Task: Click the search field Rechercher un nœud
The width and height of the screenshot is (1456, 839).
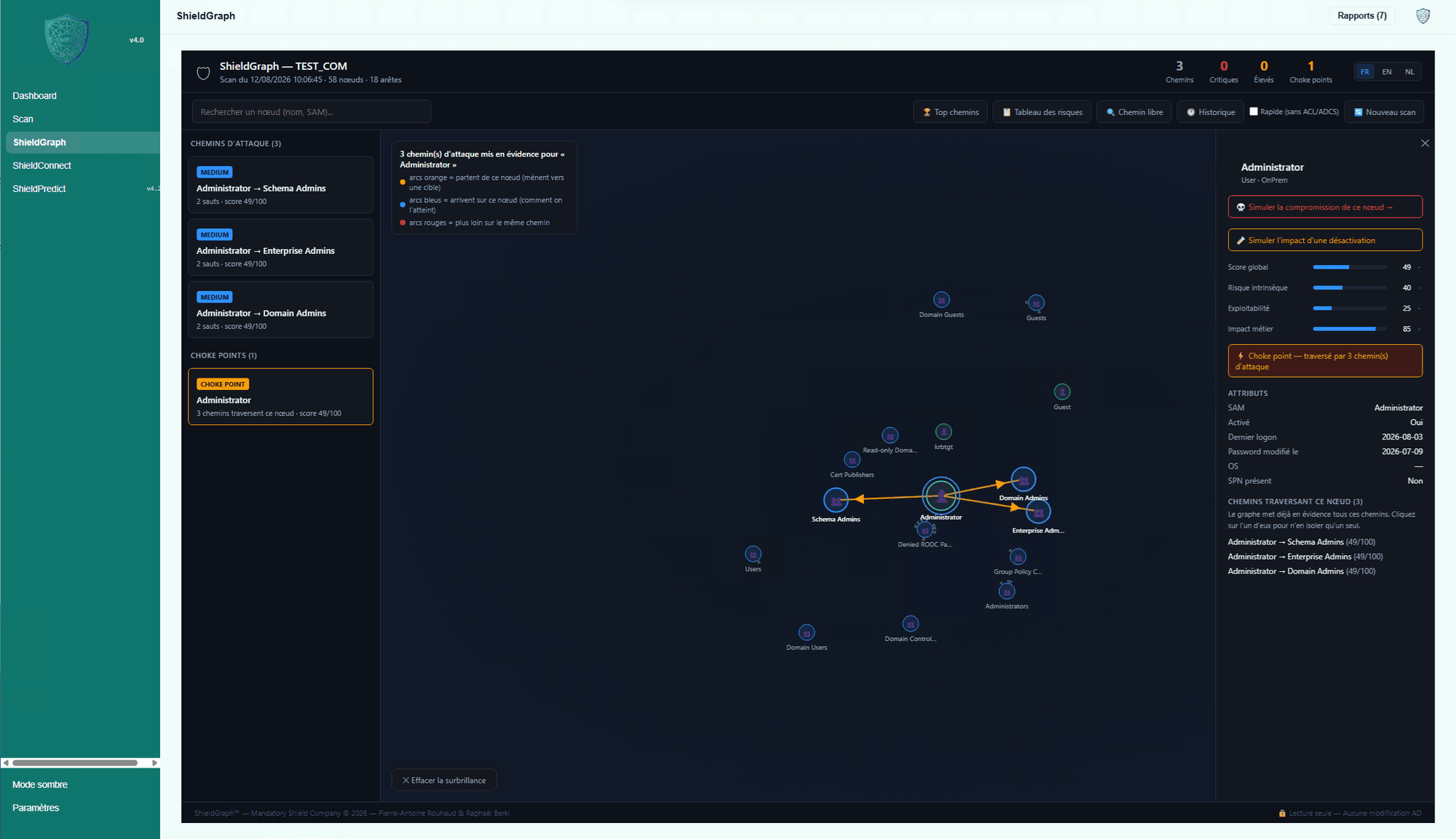Action: pos(312,111)
